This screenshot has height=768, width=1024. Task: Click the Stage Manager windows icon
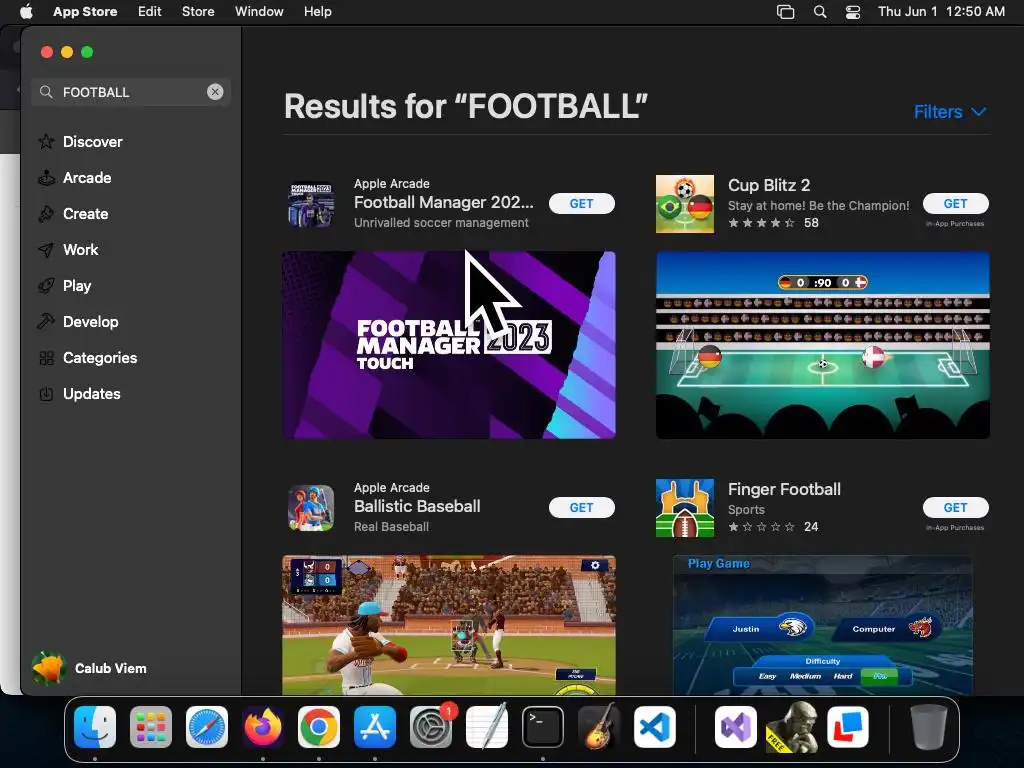[x=786, y=11]
